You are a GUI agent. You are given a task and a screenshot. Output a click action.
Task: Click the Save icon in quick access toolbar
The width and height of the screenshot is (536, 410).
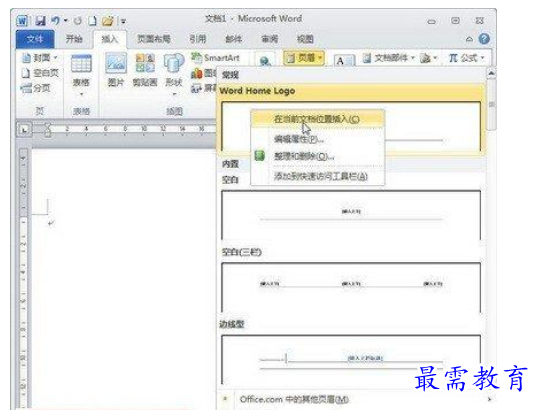[x=40, y=21]
